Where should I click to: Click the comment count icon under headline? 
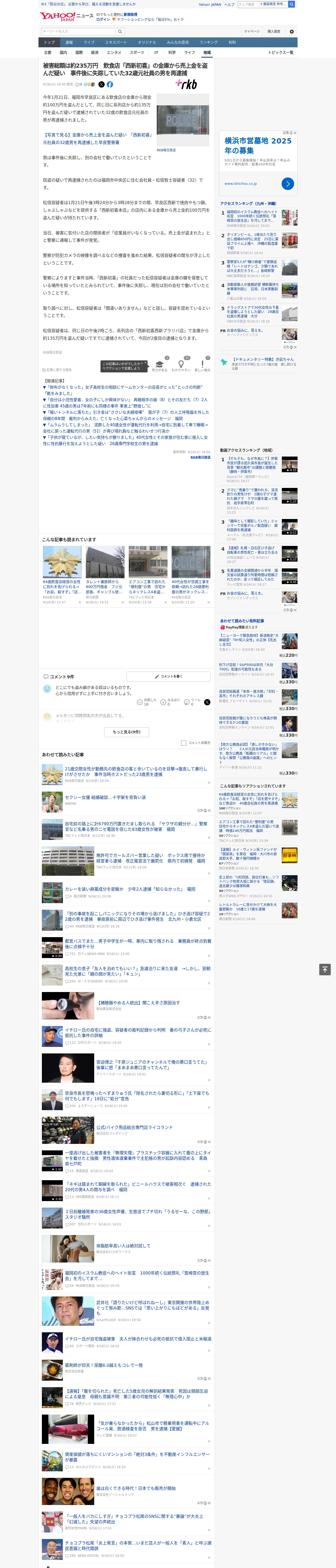point(79,85)
